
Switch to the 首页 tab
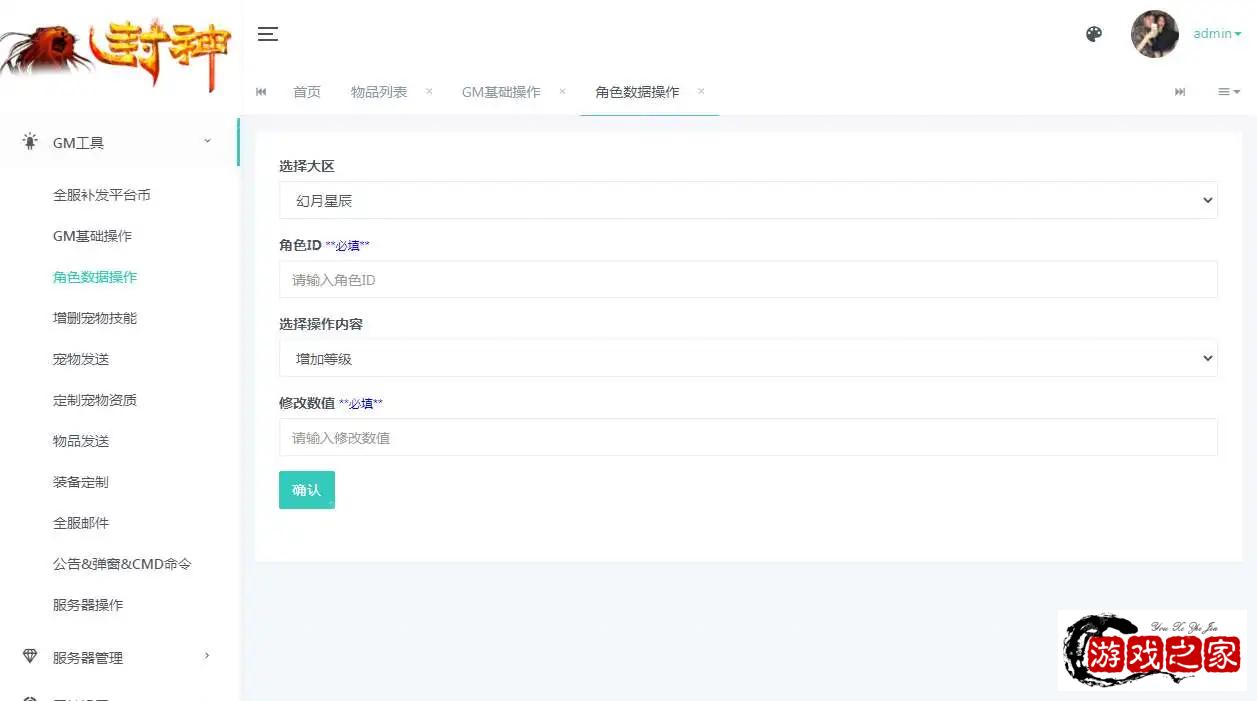coord(307,92)
